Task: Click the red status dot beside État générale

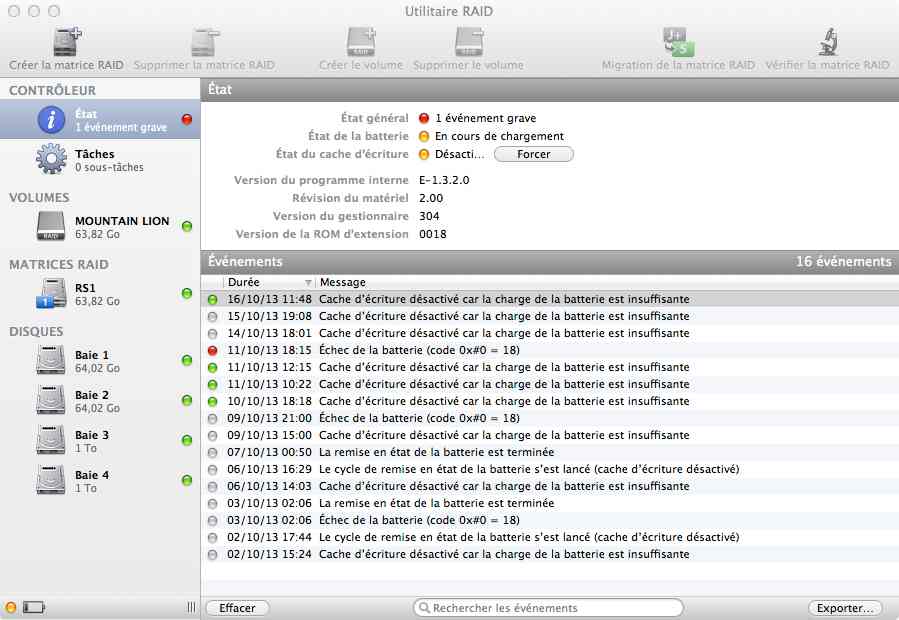Action: (424, 118)
